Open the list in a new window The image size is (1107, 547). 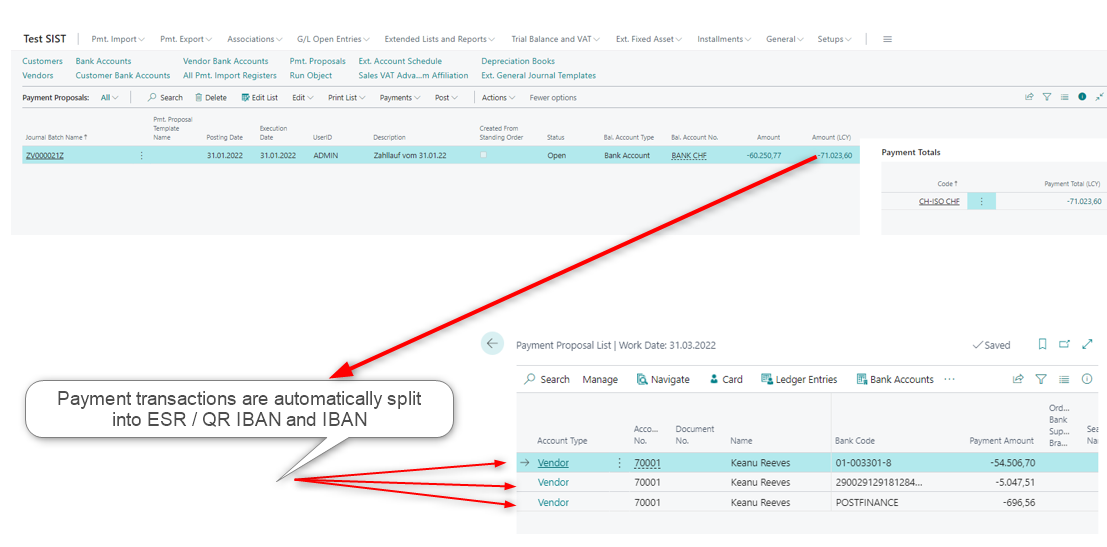click(1064, 344)
